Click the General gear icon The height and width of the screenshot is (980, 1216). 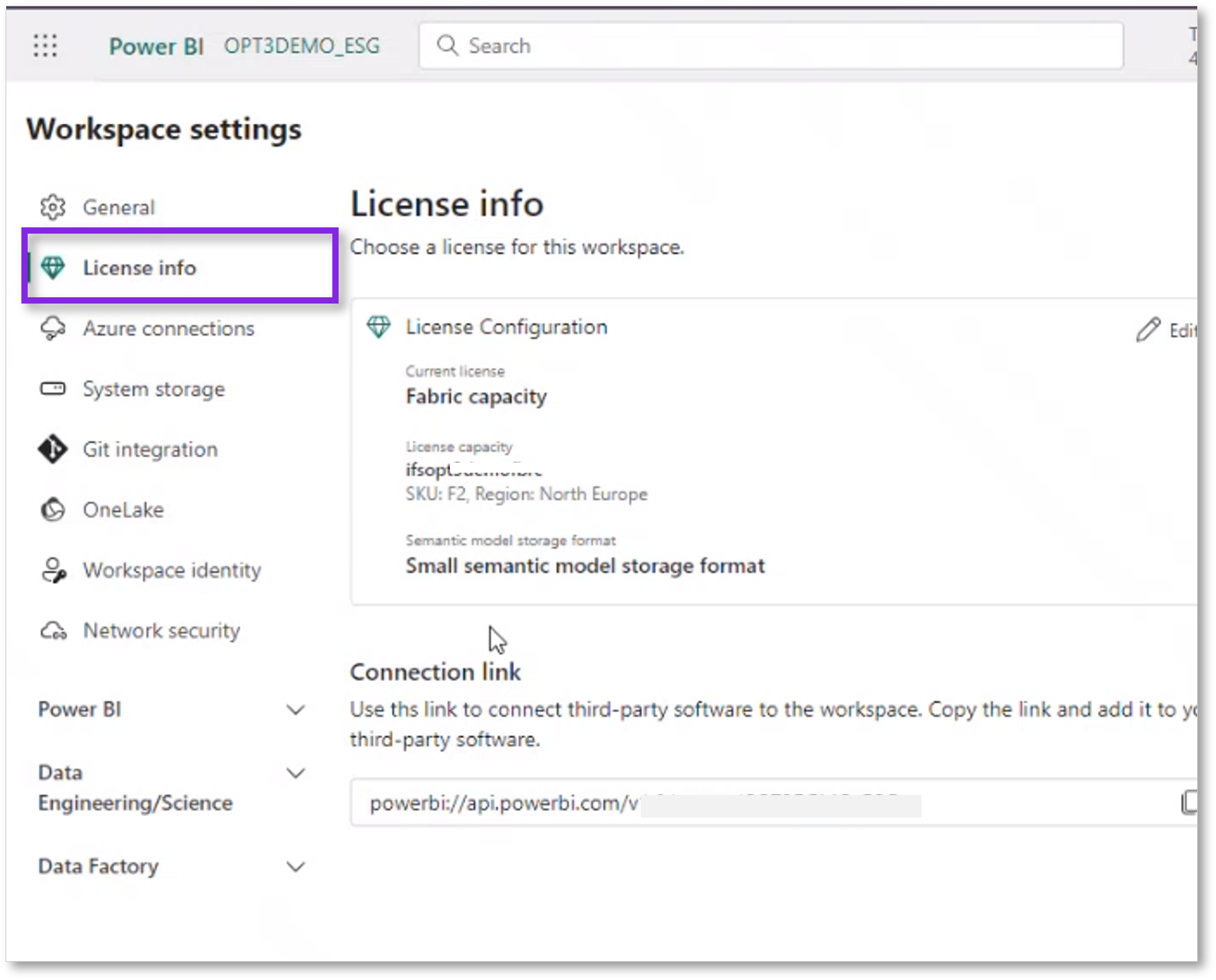coord(53,207)
